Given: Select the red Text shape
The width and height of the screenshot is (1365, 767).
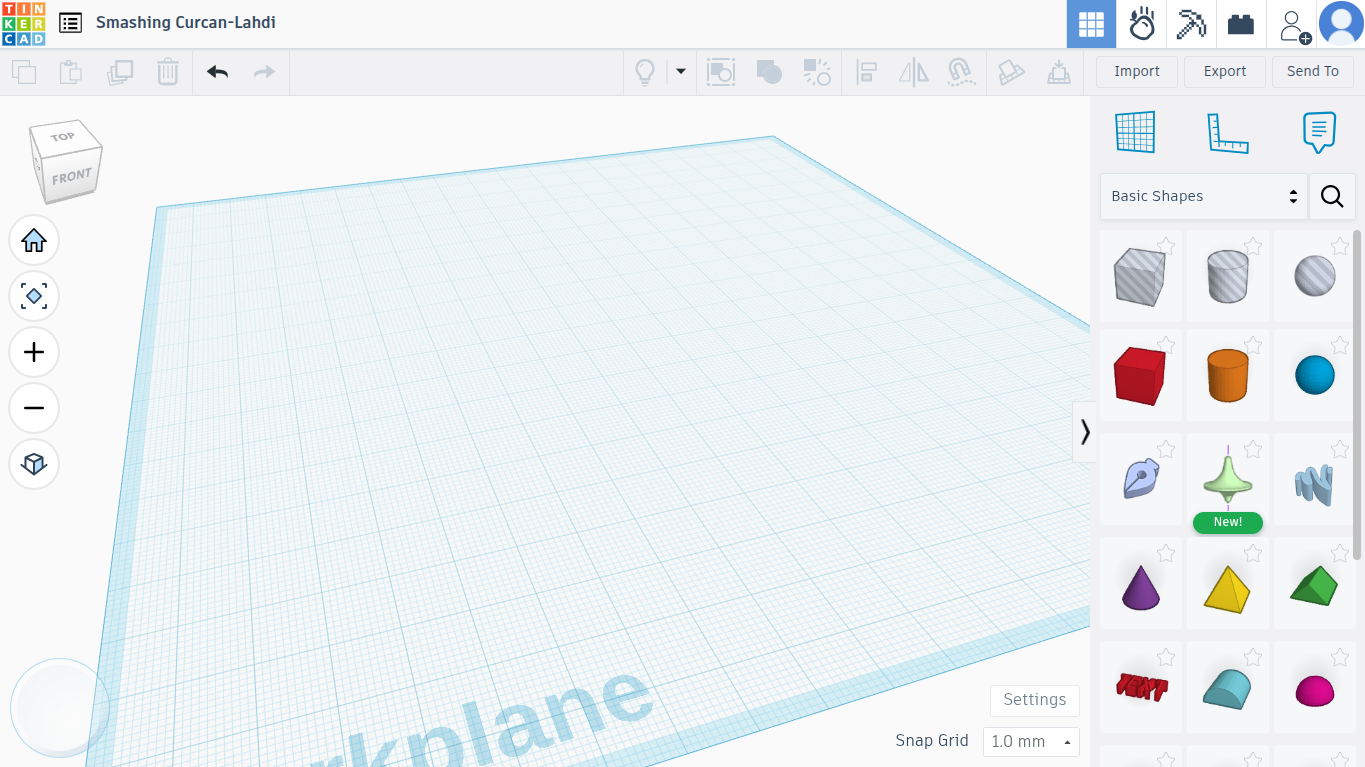Looking at the screenshot, I should tap(1141, 688).
